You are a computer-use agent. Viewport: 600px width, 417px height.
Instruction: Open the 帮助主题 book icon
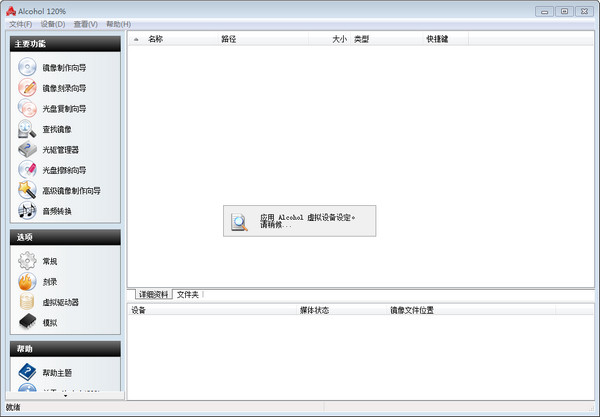pos(27,372)
